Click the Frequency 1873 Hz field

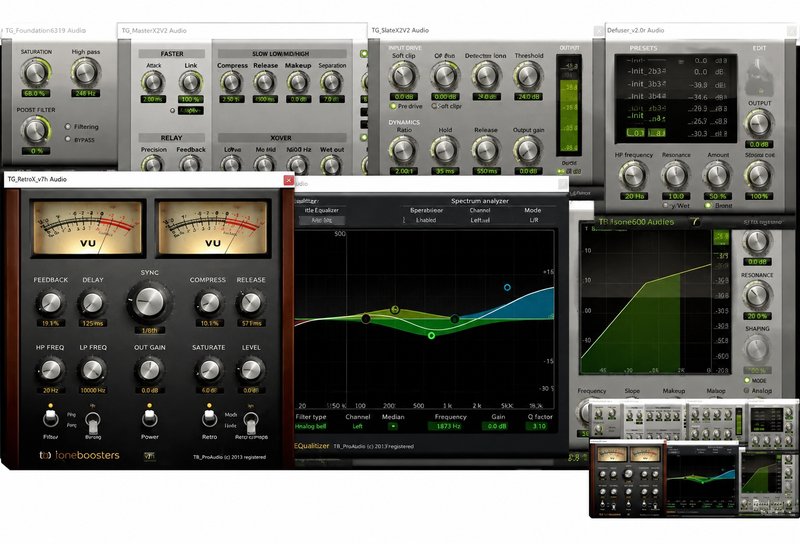coord(448,426)
